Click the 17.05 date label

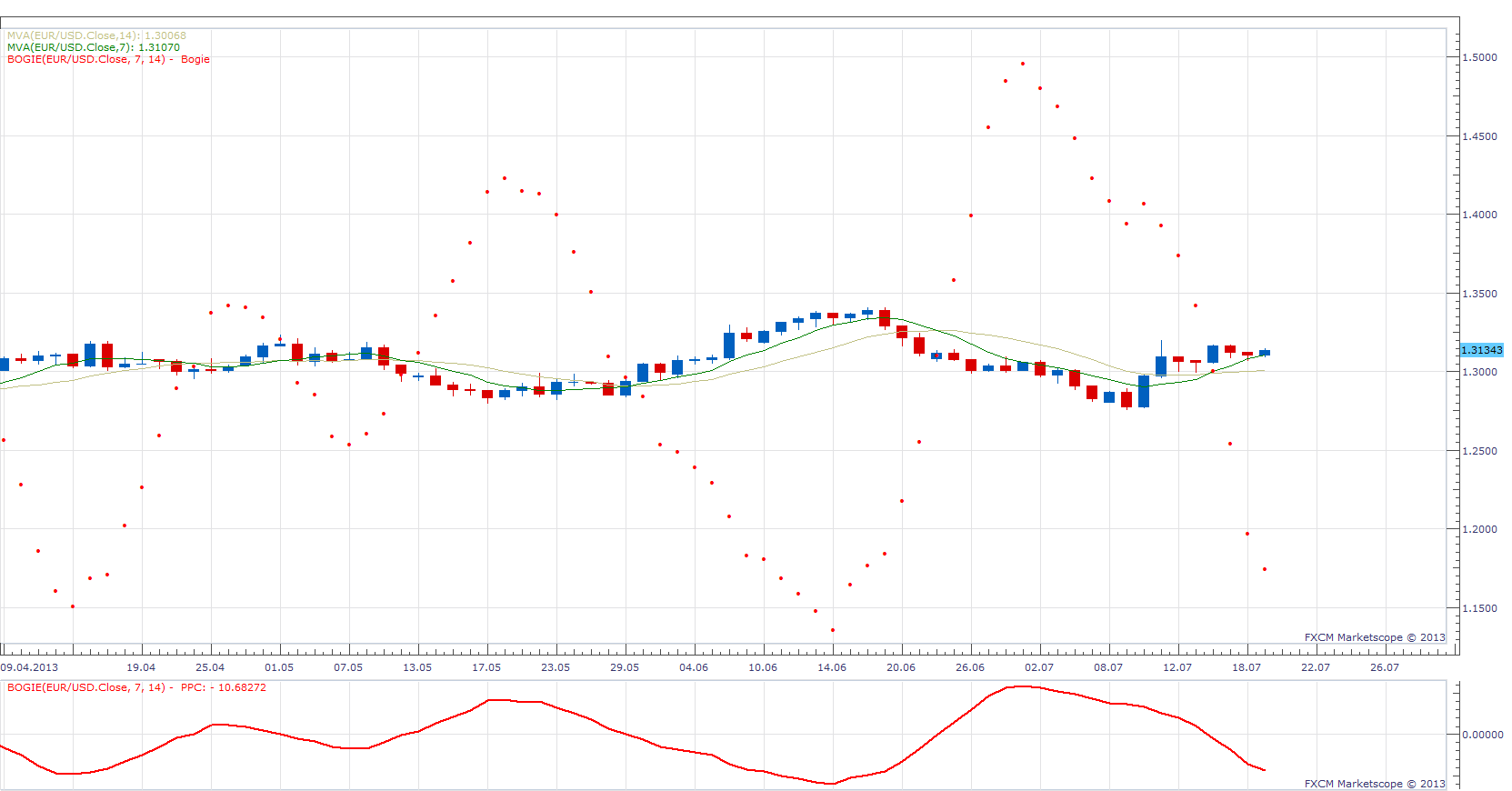pos(486,667)
